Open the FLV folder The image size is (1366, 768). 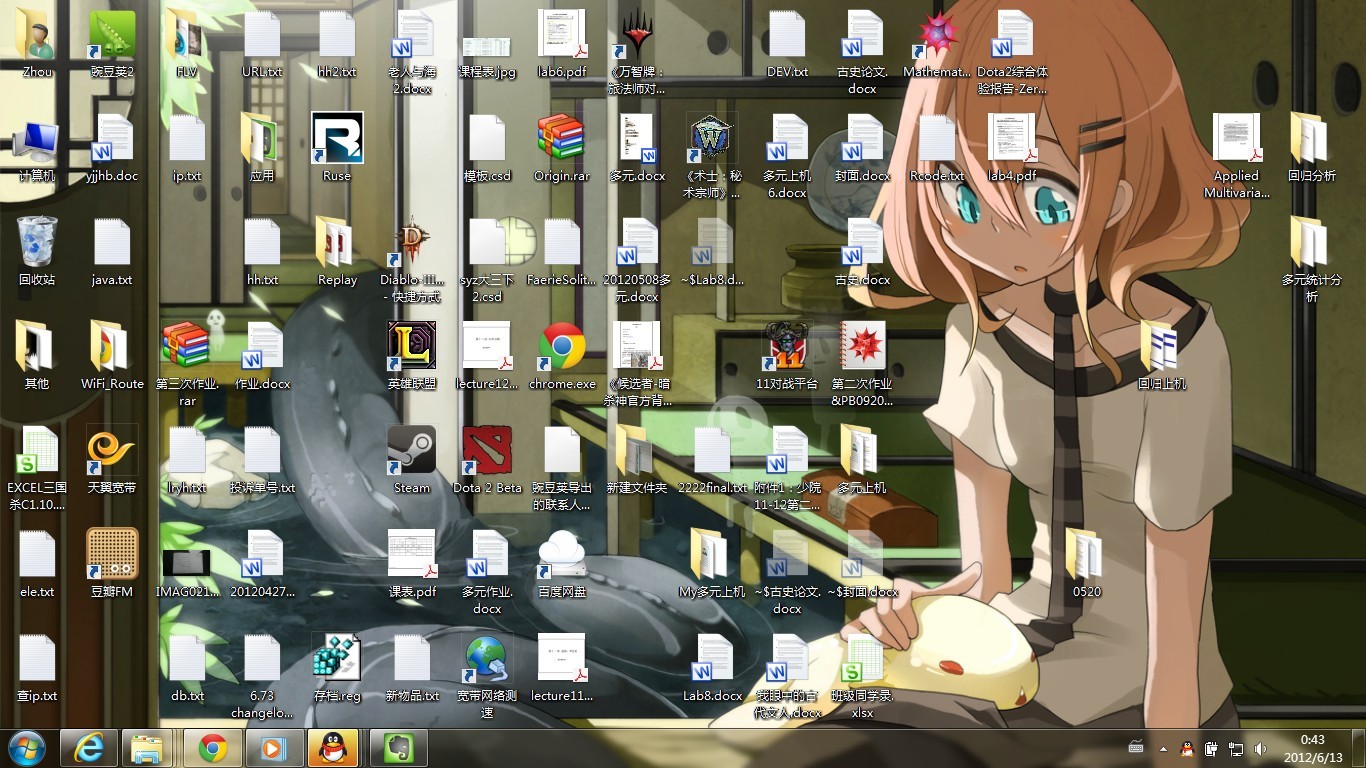pyautogui.click(x=187, y=34)
